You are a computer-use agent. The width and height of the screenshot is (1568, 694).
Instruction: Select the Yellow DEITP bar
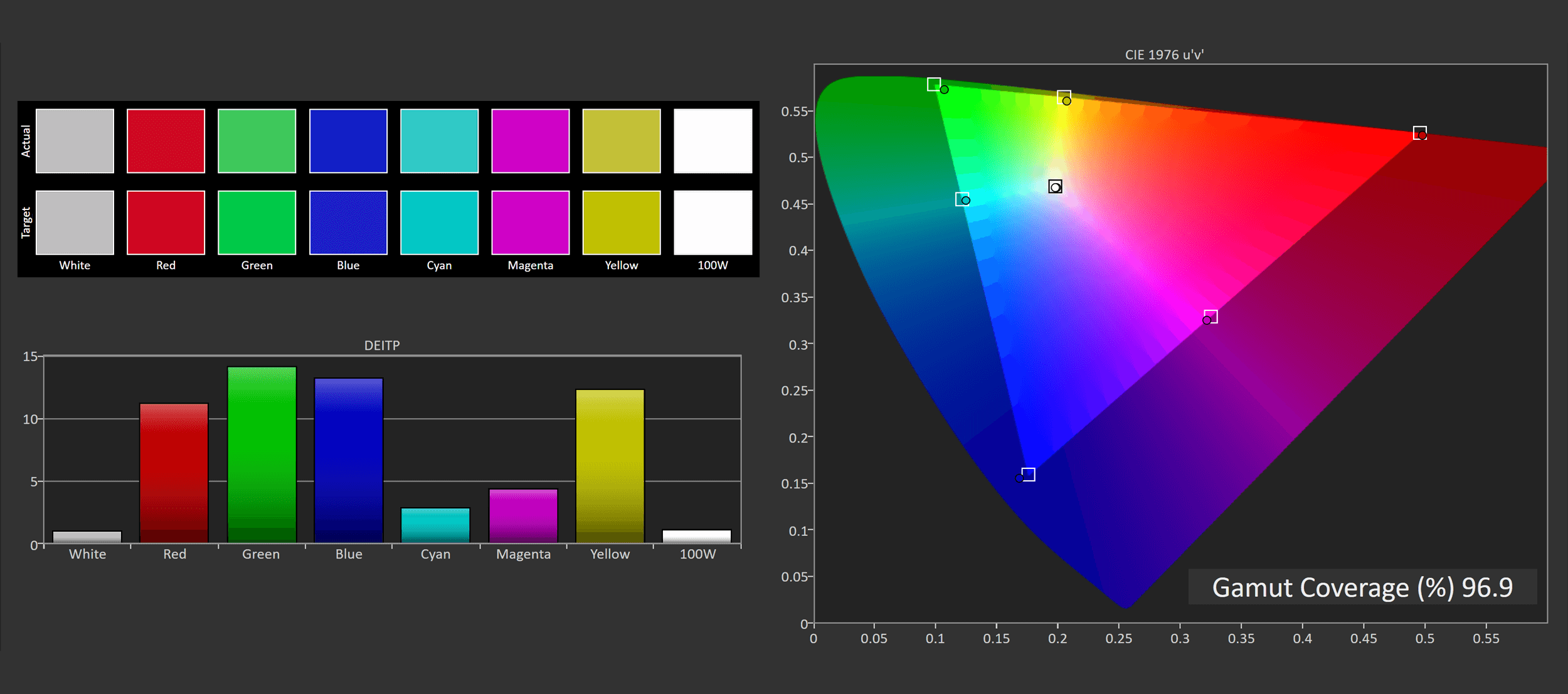click(x=610, y=466)
